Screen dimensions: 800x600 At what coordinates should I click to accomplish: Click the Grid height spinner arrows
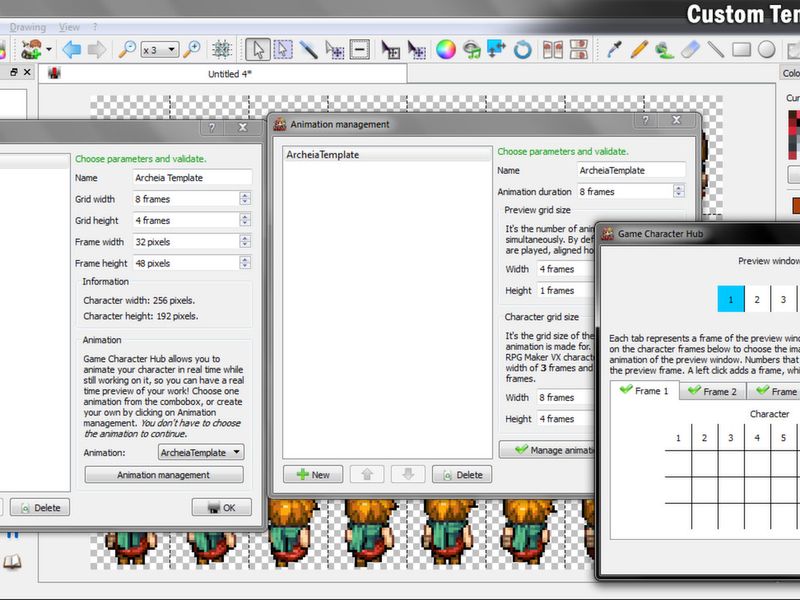245,220
